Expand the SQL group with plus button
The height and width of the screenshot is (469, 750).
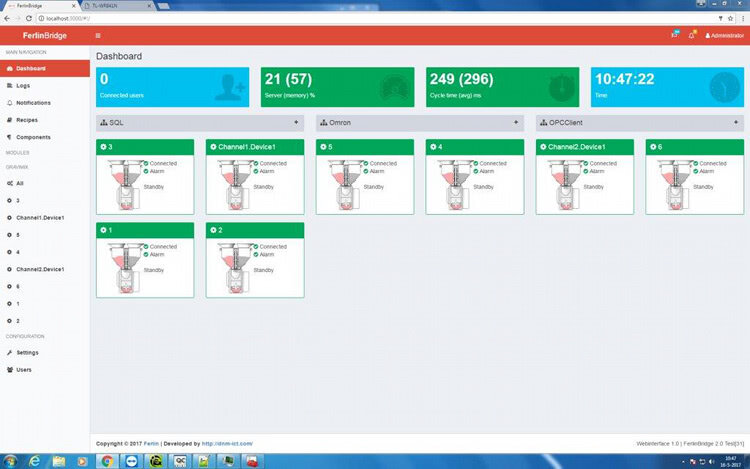pyautogui.click(x=296, y=122)
